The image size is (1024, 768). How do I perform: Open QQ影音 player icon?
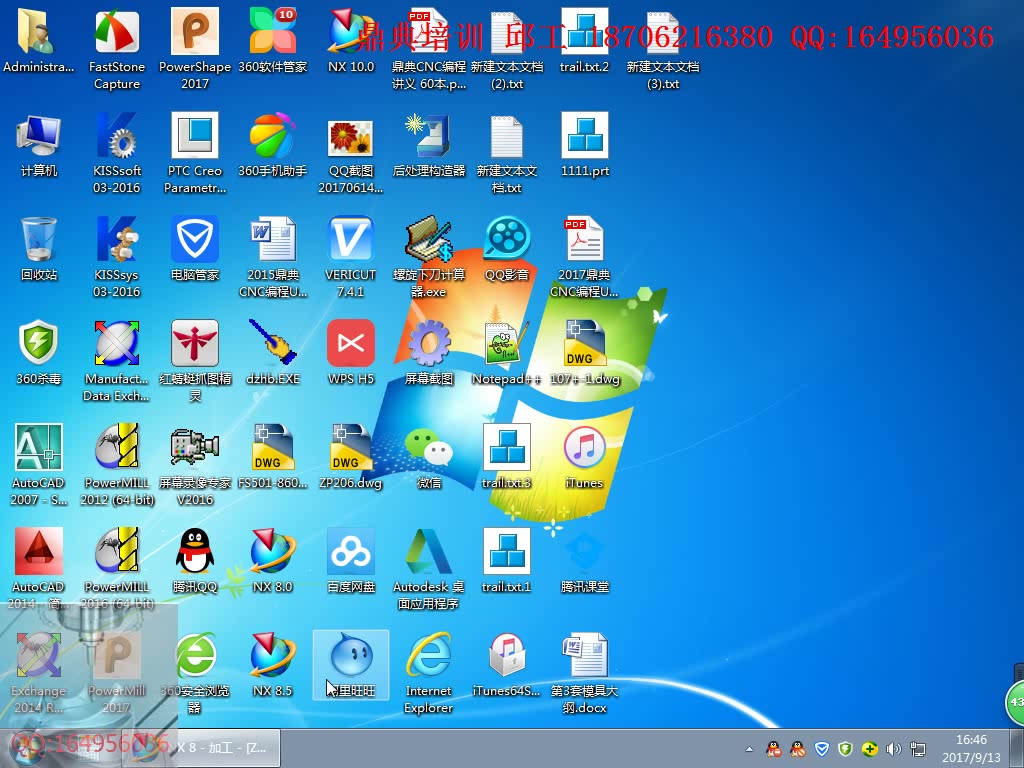(x=507, y=248)
